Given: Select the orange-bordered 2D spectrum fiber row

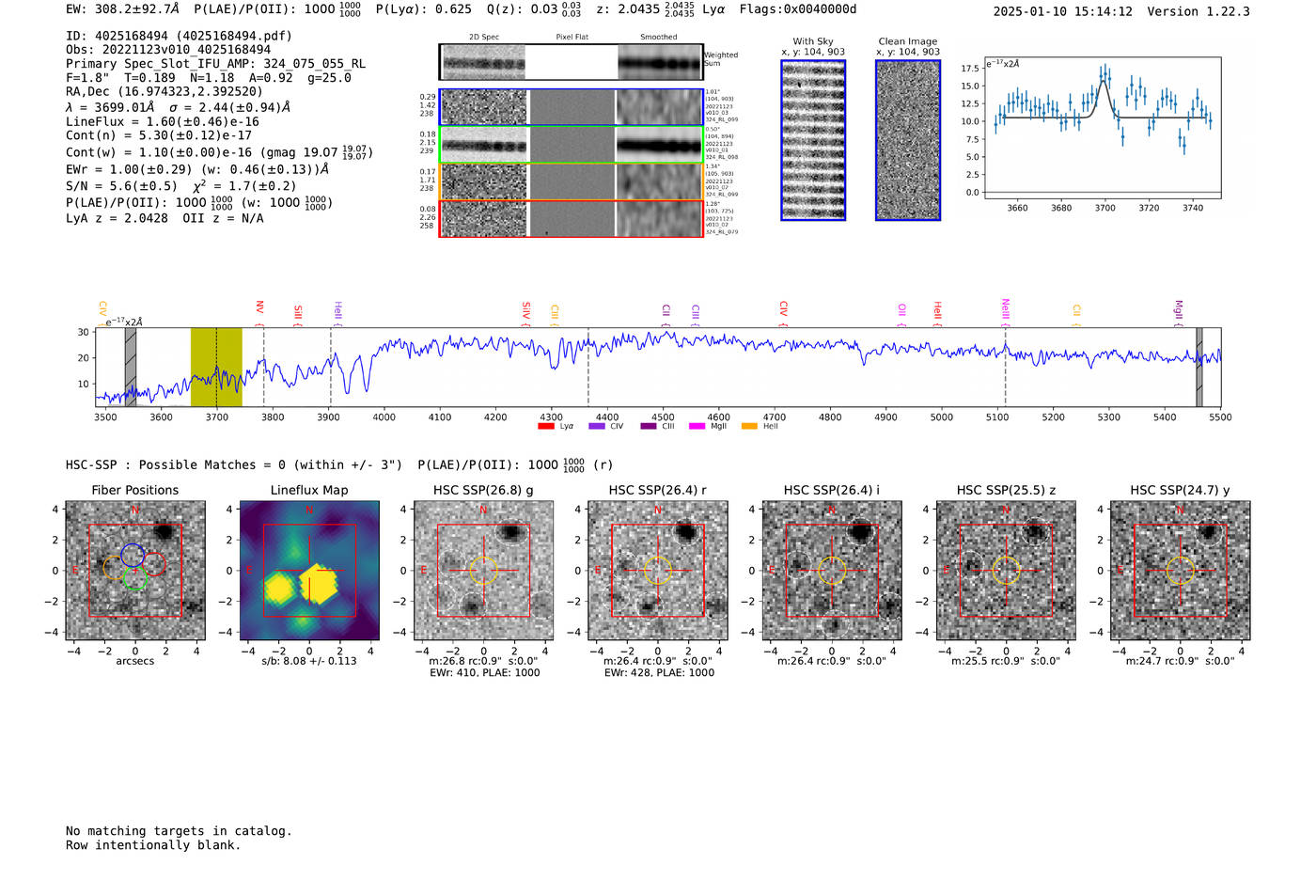Looking at the screenshot, I should click(x=572, y=181).
